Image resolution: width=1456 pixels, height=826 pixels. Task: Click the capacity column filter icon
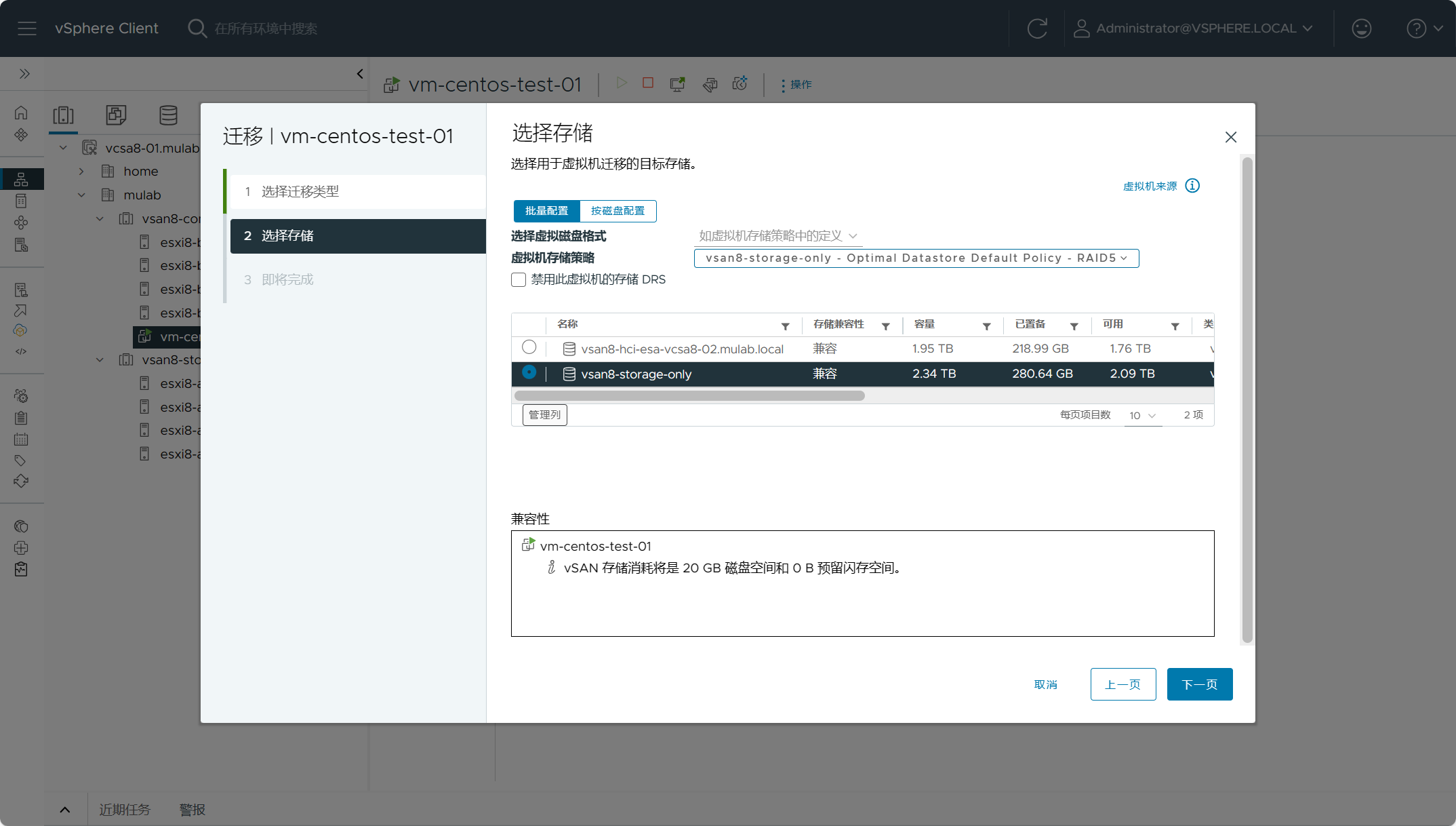click(x=987, y=327)
